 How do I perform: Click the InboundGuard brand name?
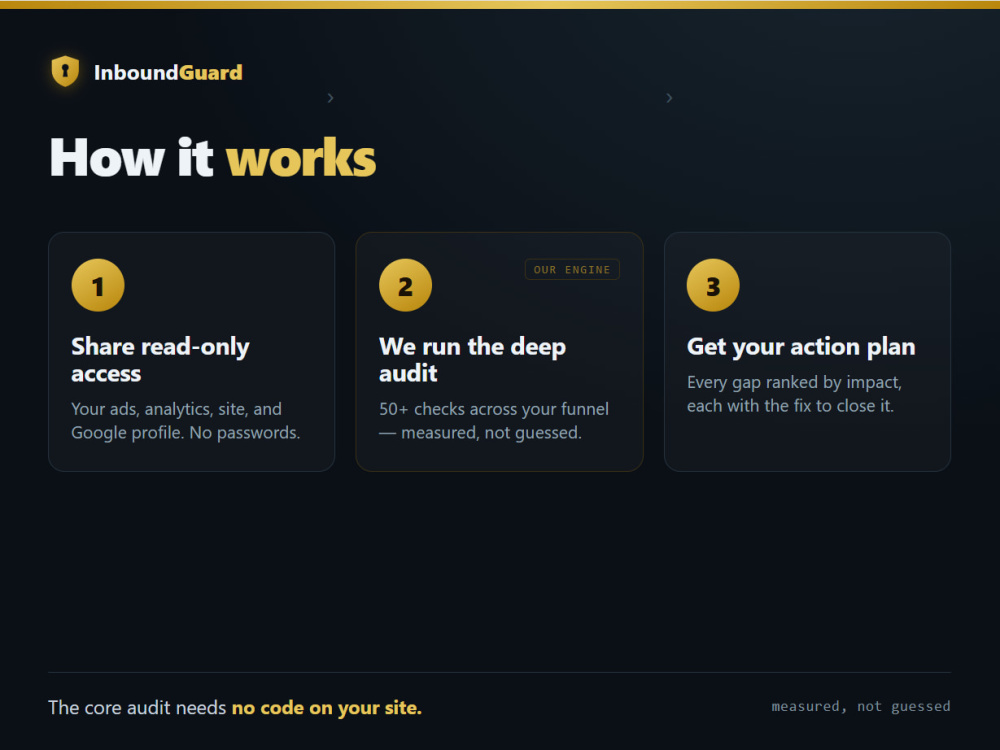(x=168, y=73)
